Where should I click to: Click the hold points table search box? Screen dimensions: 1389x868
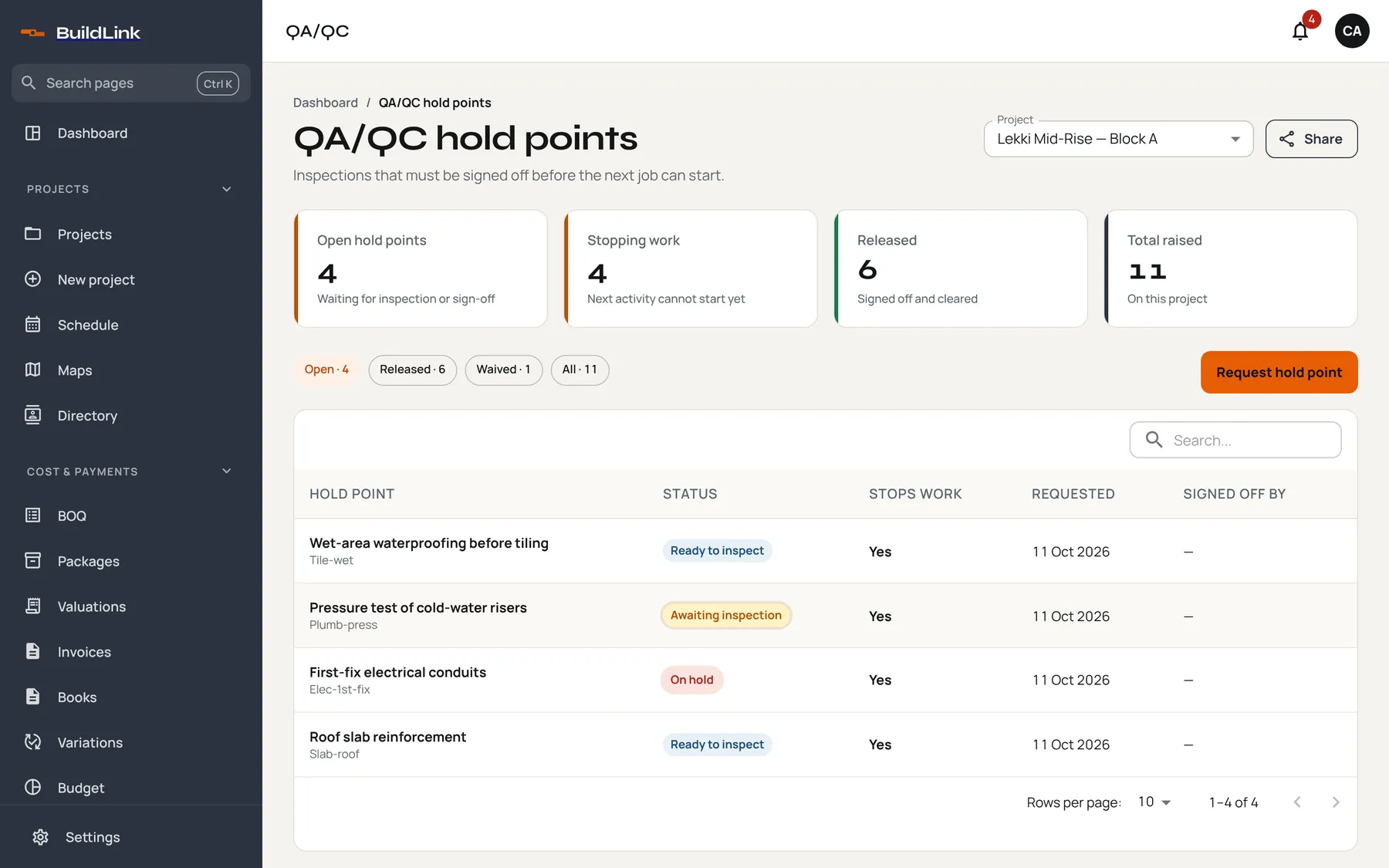pyautogui.click(x=1235, y=440)
